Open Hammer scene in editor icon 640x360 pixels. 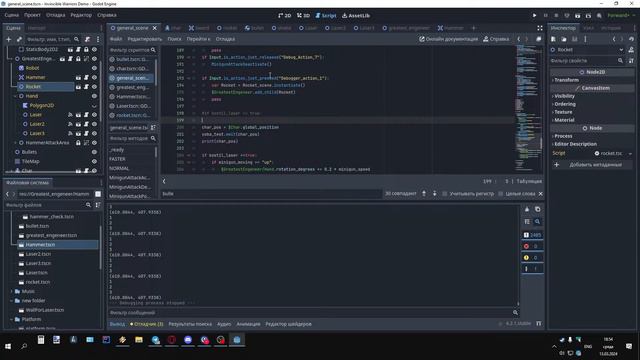[x=78, y=77]
